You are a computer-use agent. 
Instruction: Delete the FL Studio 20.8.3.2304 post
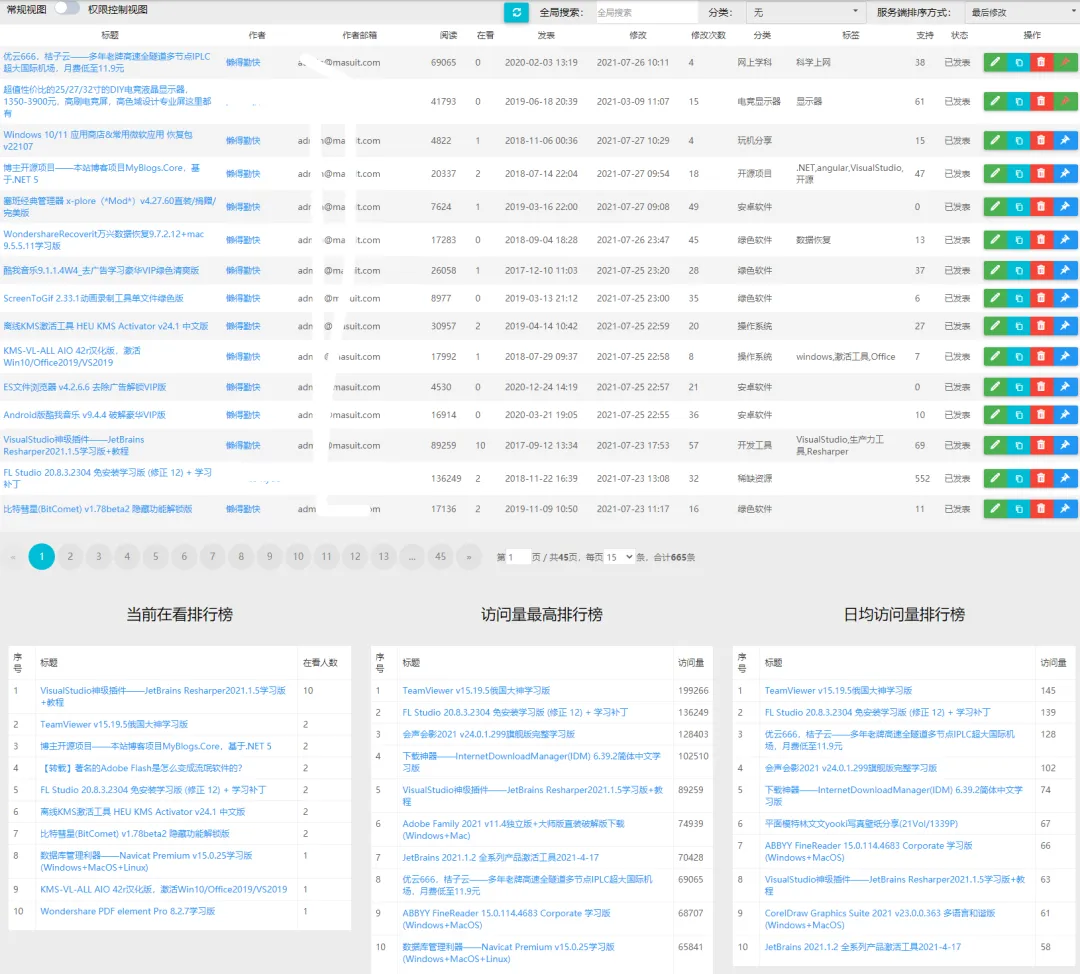tap(1041, 479)
